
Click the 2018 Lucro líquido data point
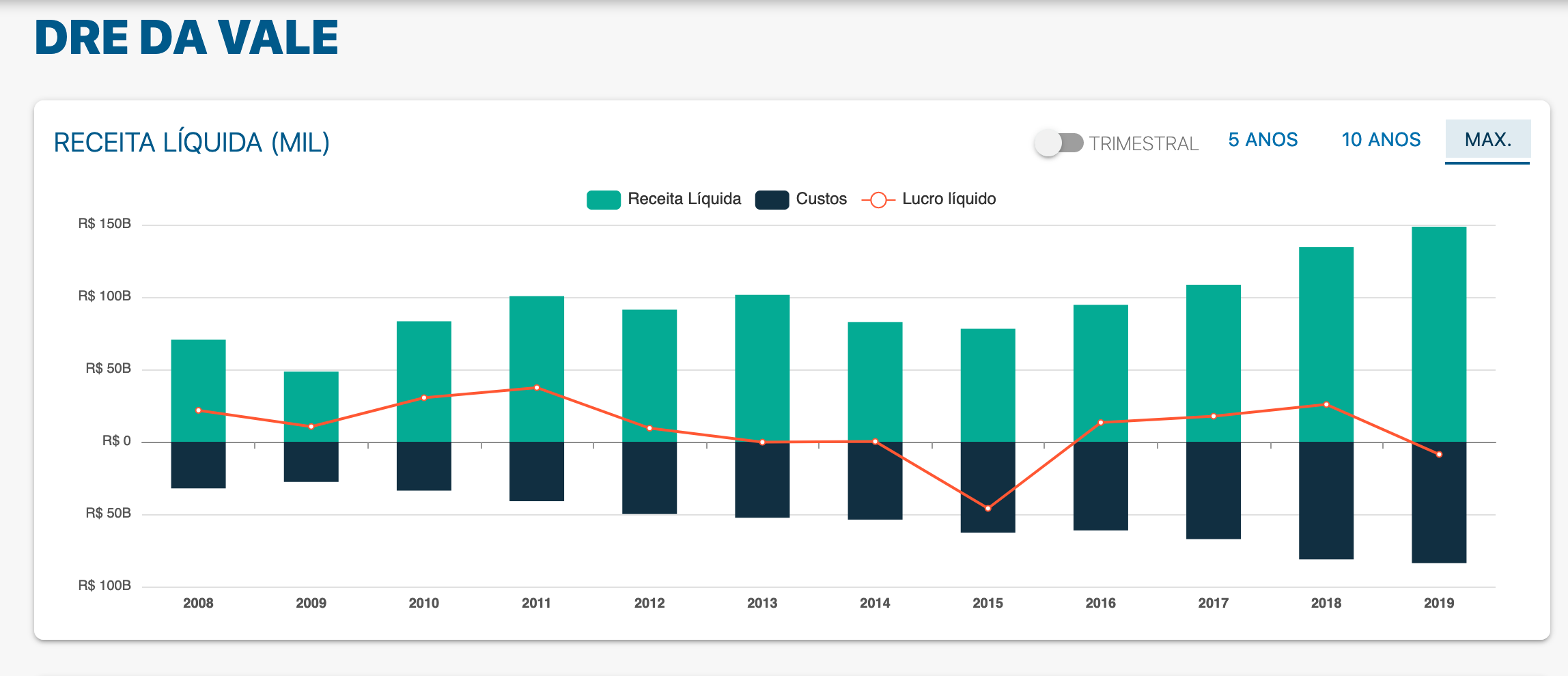1326,405
